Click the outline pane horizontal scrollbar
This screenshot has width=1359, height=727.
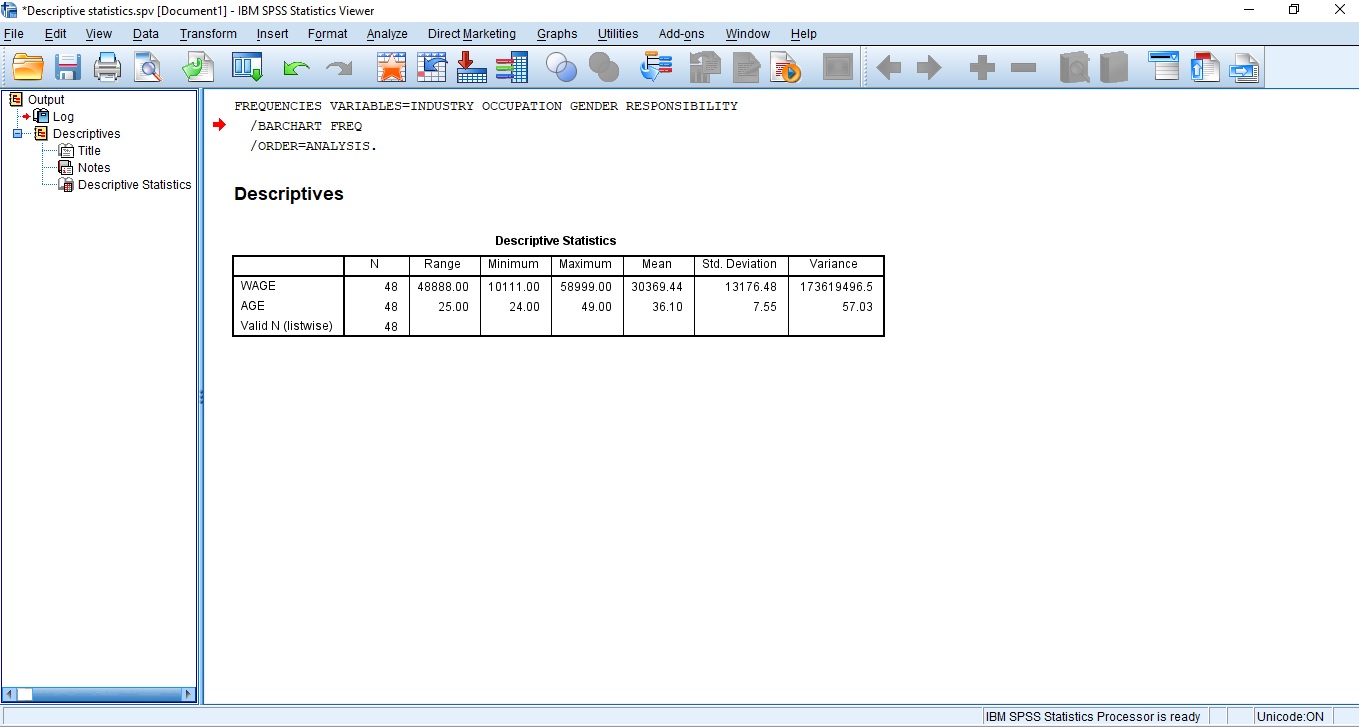[100, 692]
